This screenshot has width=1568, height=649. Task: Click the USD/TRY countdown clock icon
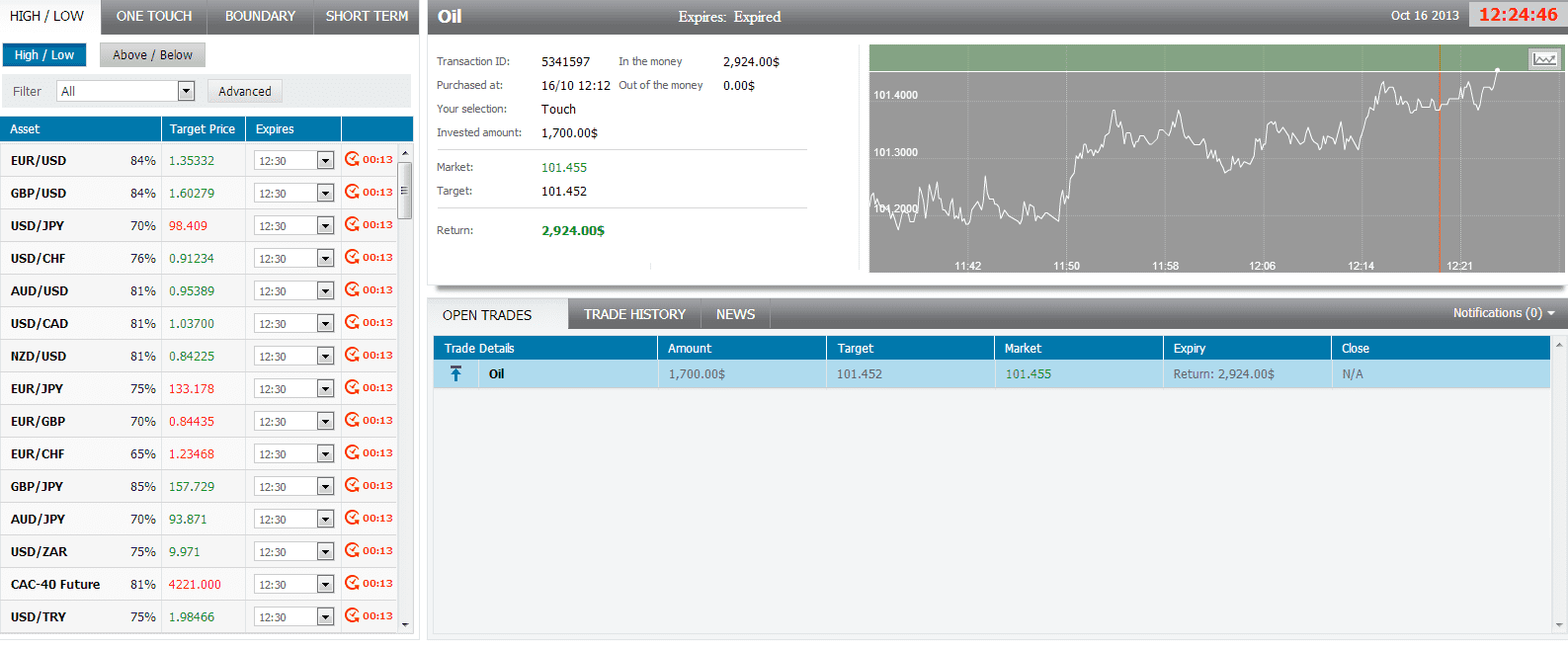coord(352,615)
